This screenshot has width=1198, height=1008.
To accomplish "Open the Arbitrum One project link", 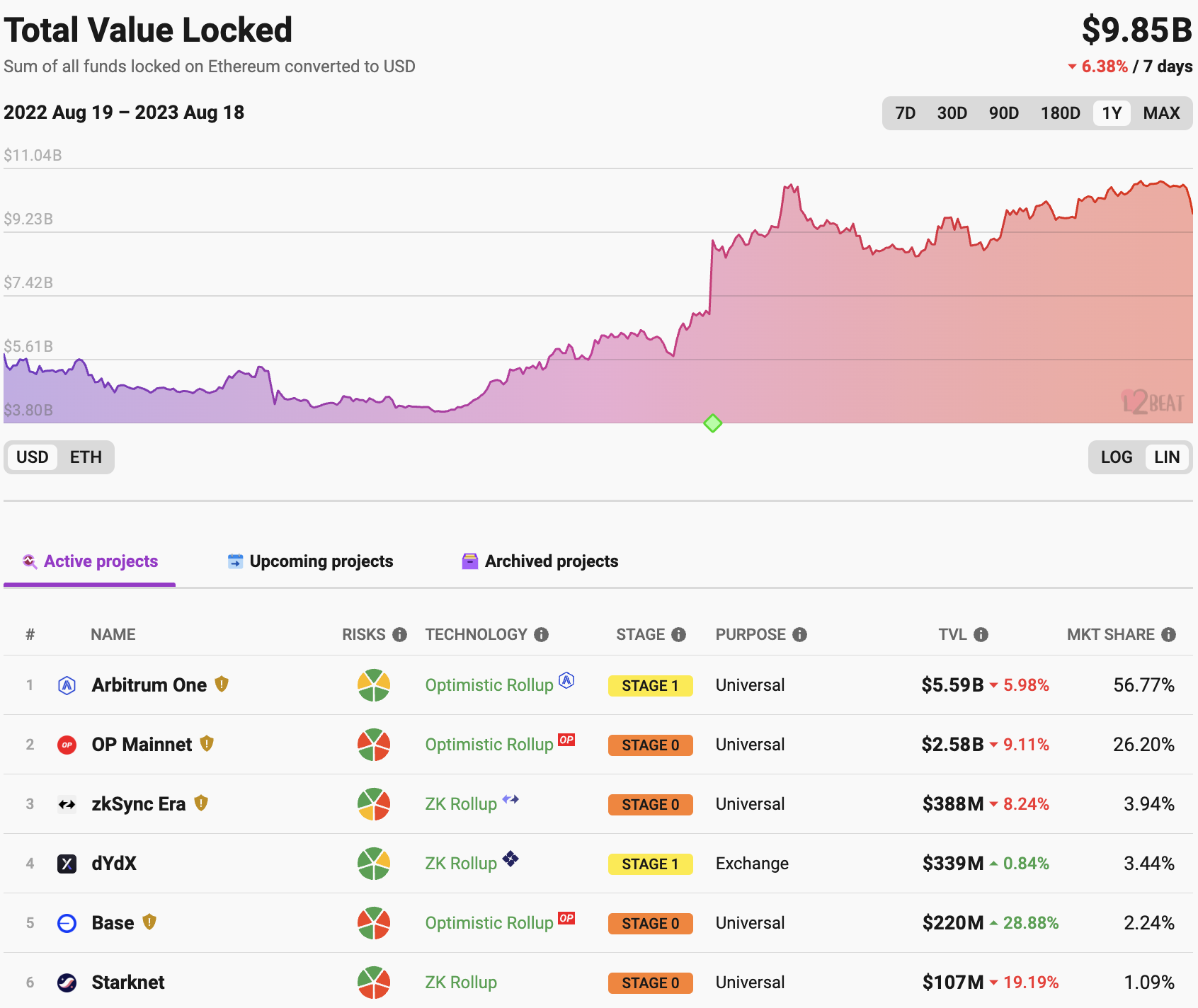I will 149,685.
